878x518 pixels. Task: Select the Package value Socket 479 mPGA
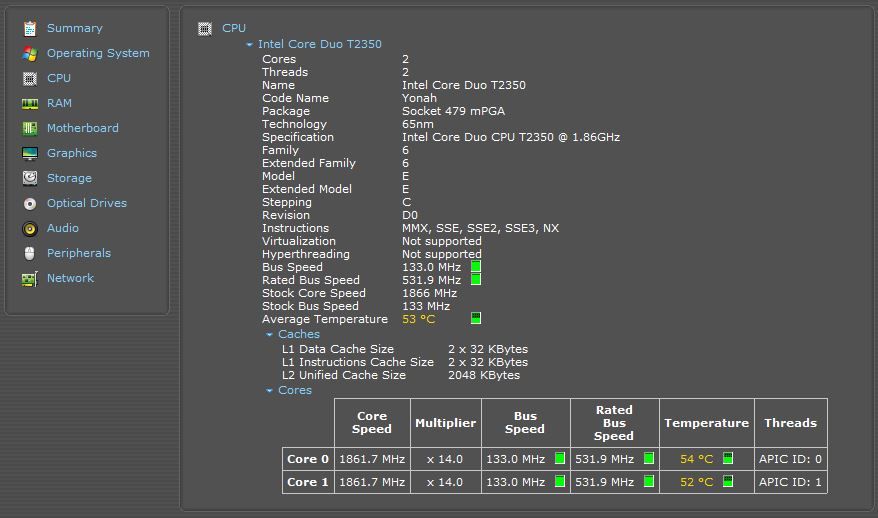tap(454, 111)
